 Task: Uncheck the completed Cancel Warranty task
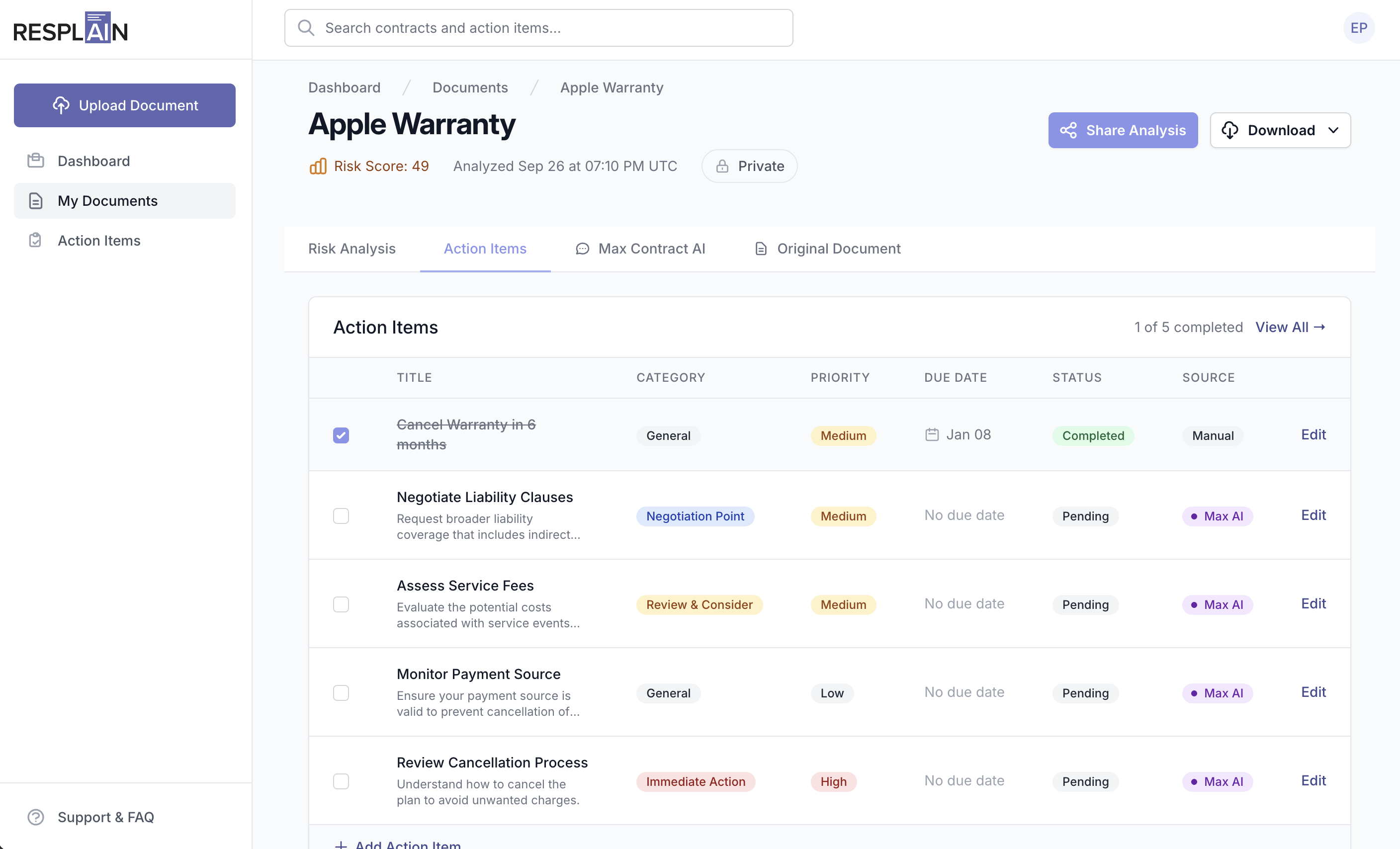tap(341, 435)
